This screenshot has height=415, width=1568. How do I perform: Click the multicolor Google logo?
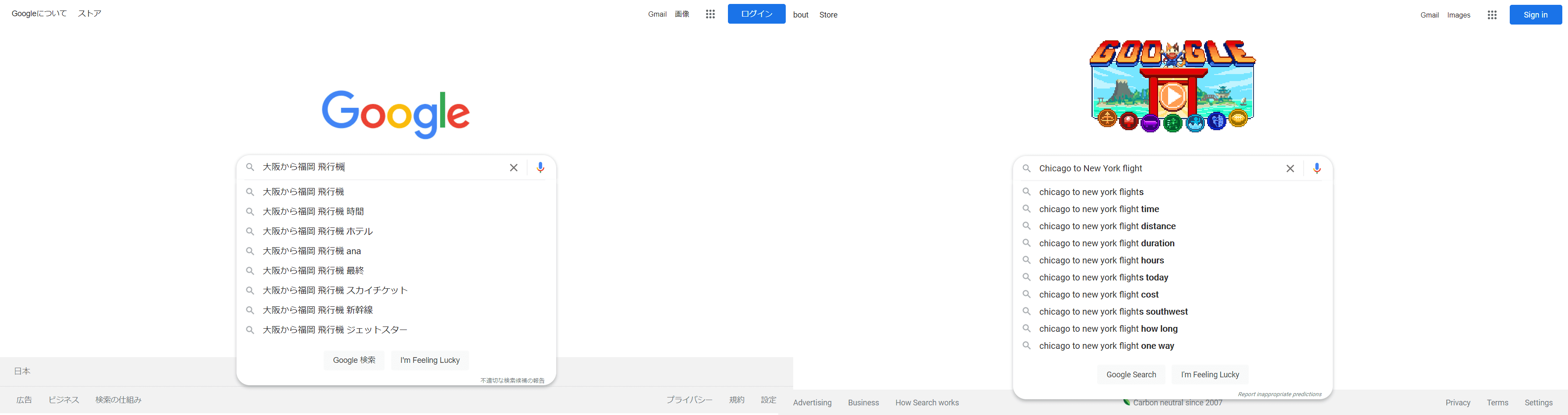pyautogui.click(x=396, y=114)
